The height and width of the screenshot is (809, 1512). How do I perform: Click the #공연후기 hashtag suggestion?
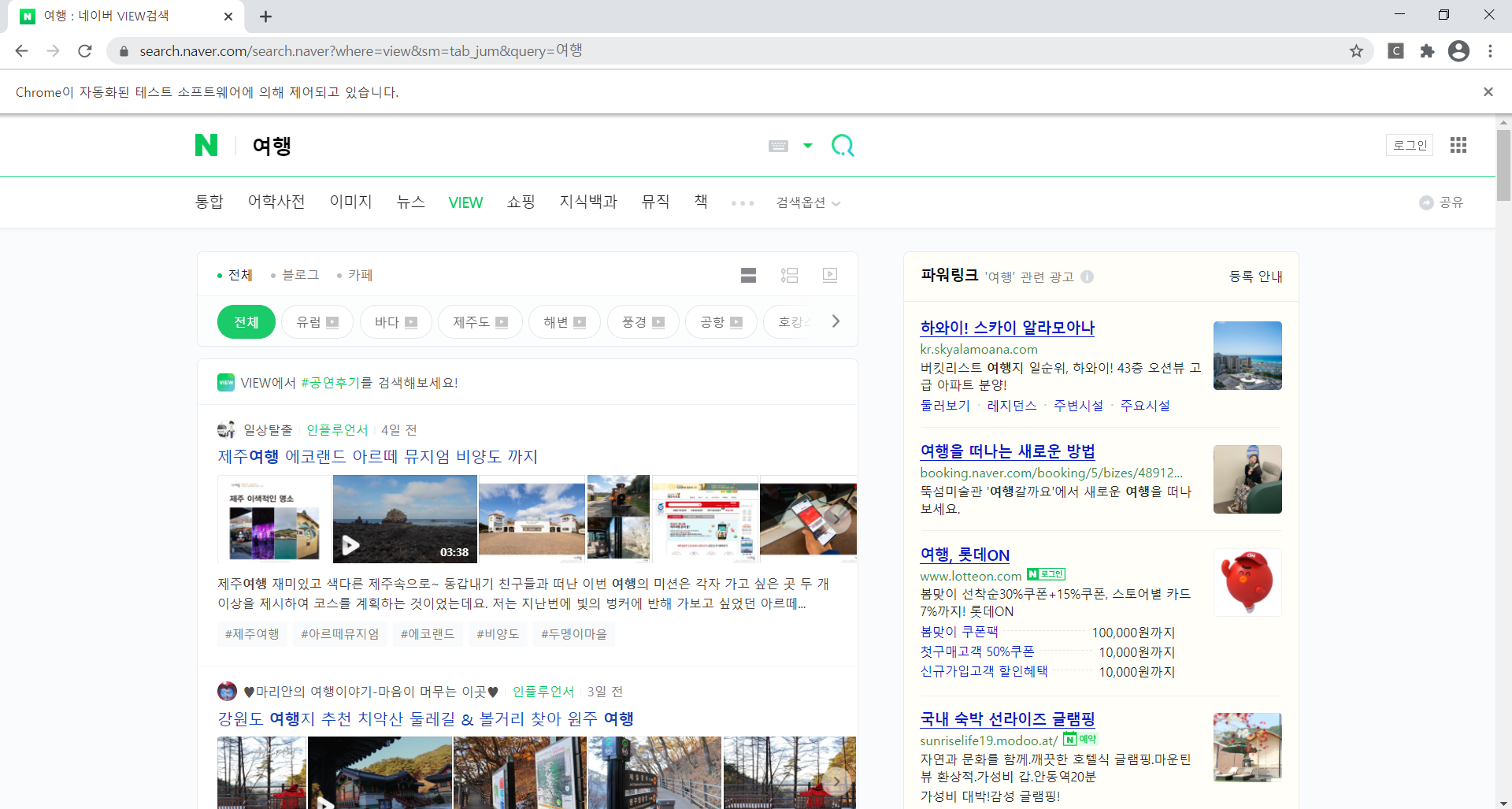coord(331,383)
